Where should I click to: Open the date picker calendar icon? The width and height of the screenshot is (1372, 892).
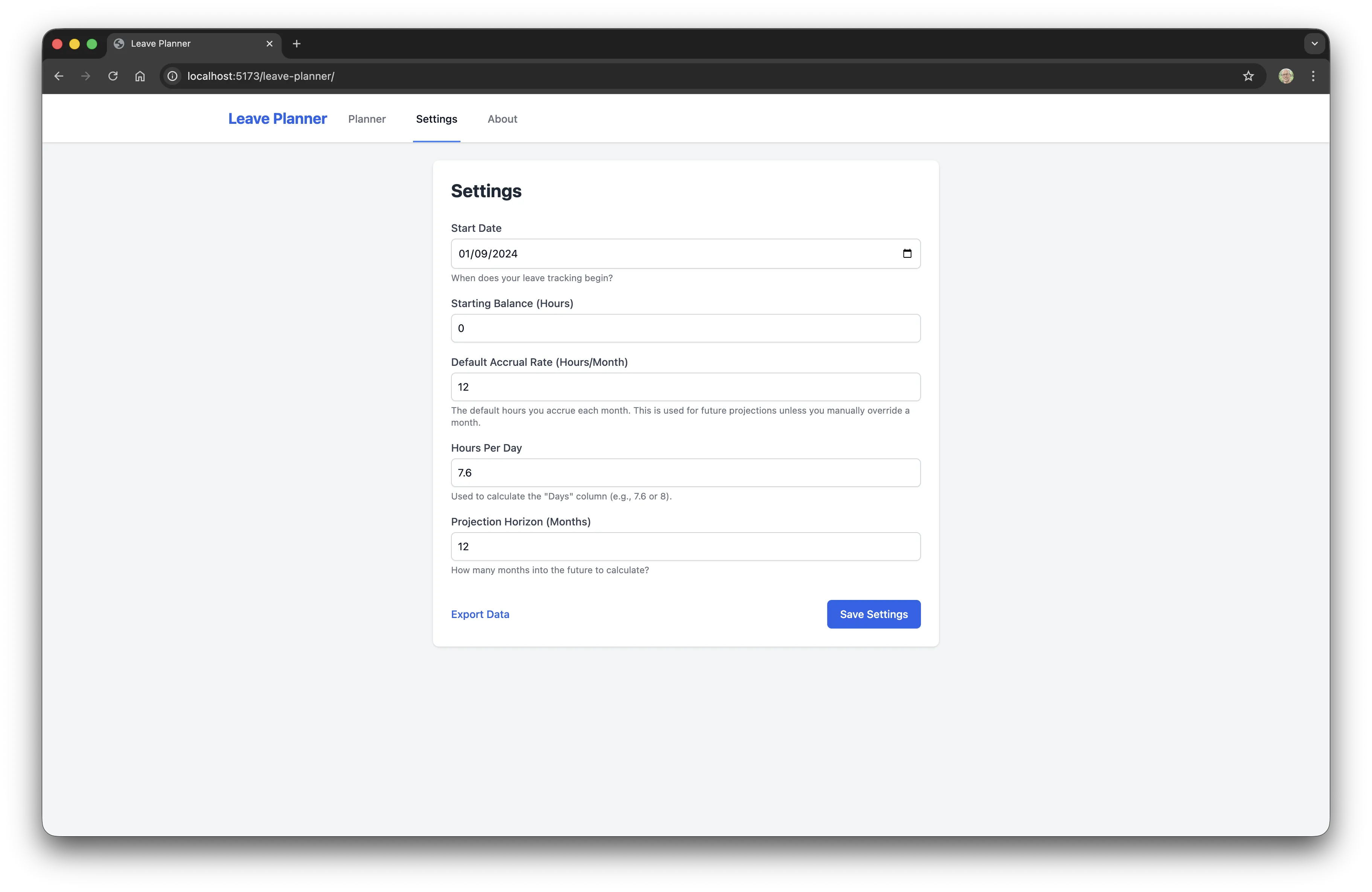(x=907, y=254)
